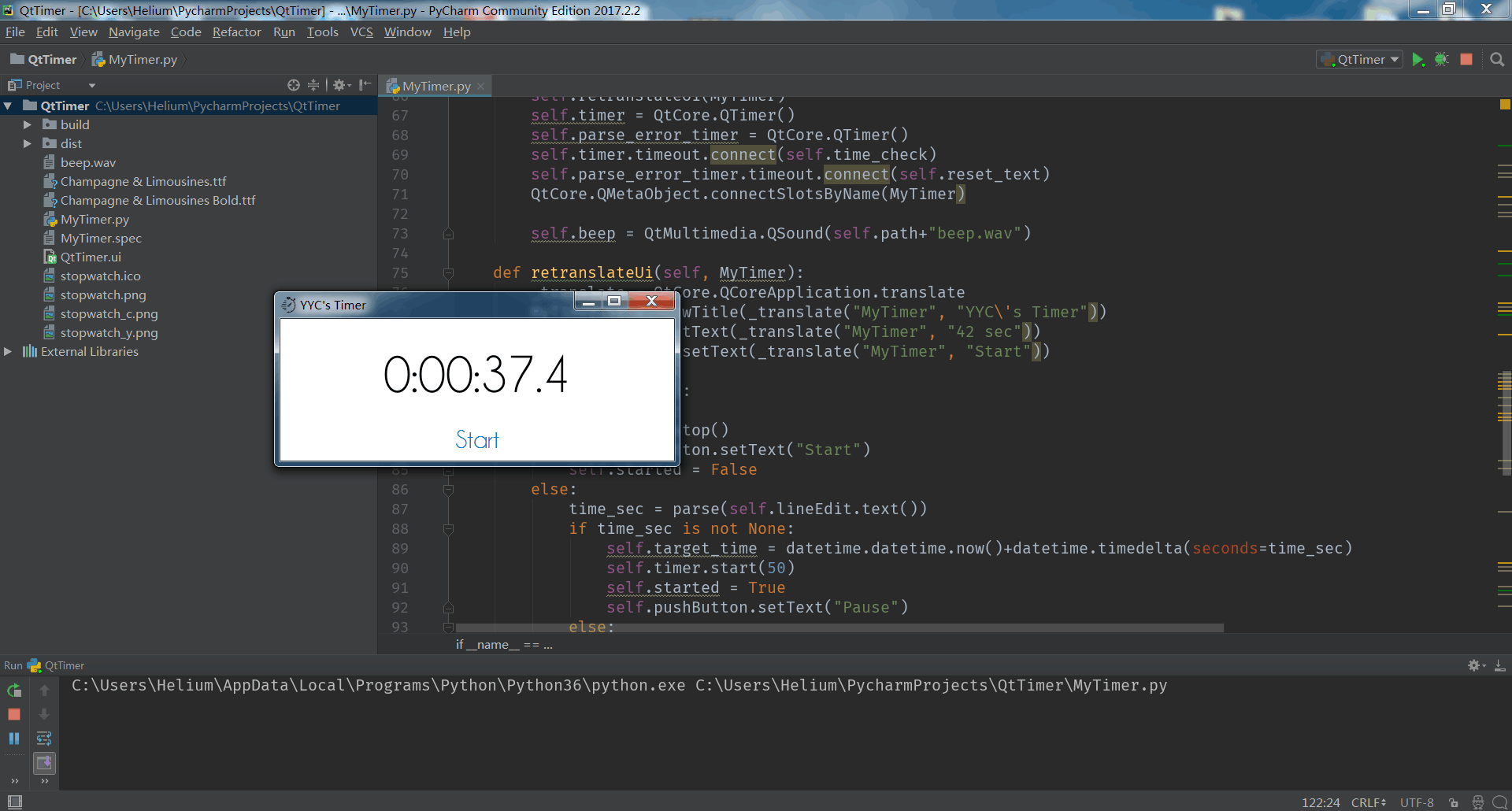The height and width of the screenshot is (811, 1512).
Task: Toggle fold marker at line 86
Action: pos(448,490)
